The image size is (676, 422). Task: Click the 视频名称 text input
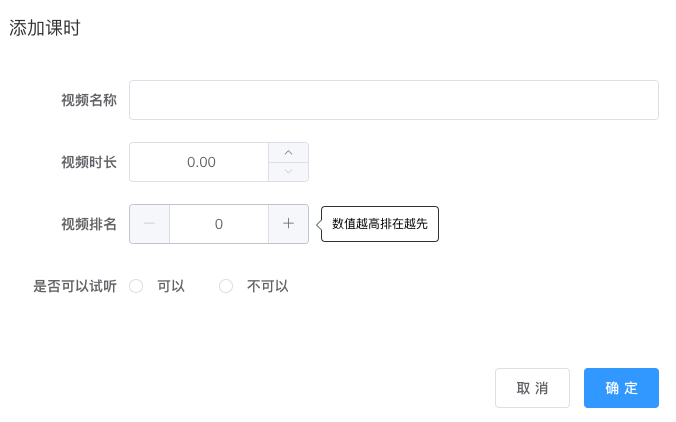pyautogui.click(x=393, y=100)
